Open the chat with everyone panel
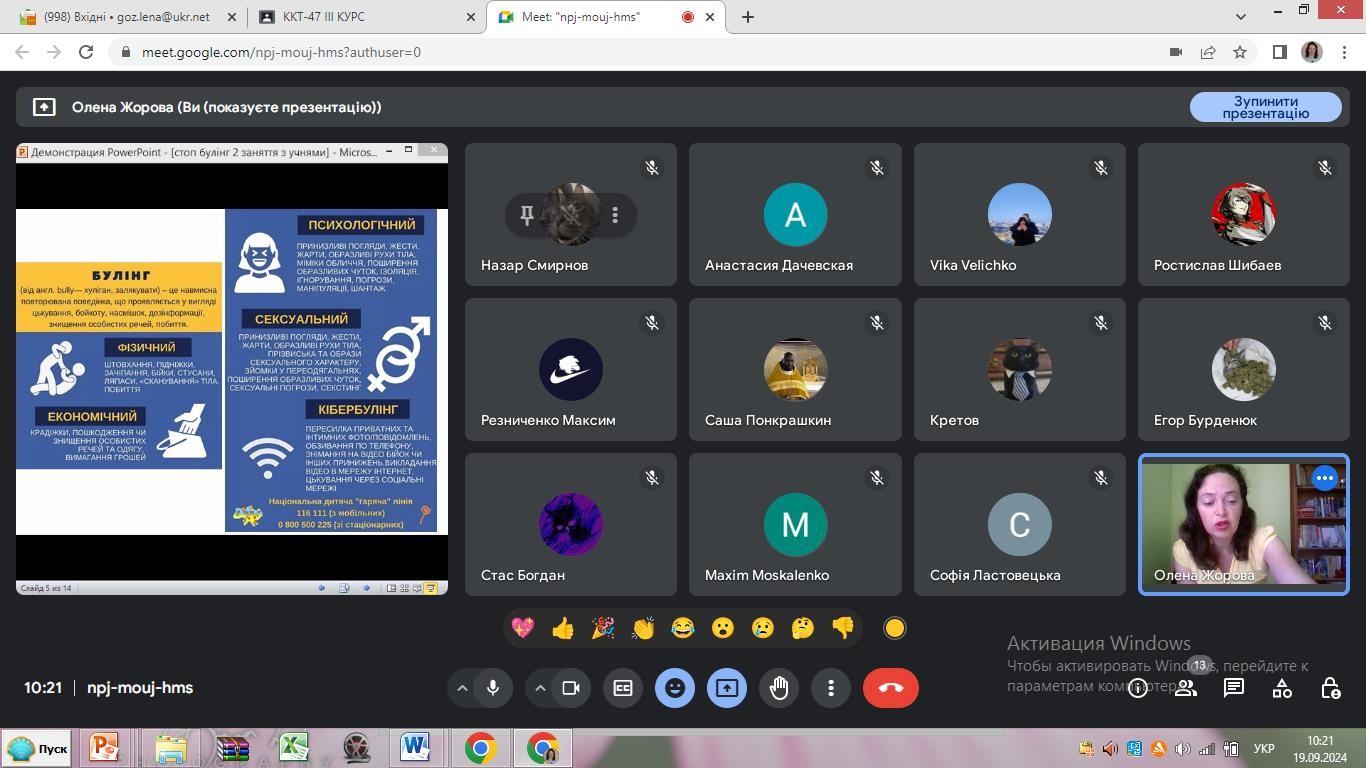Screen dimensions: 1366x768 pos(1234,688)
